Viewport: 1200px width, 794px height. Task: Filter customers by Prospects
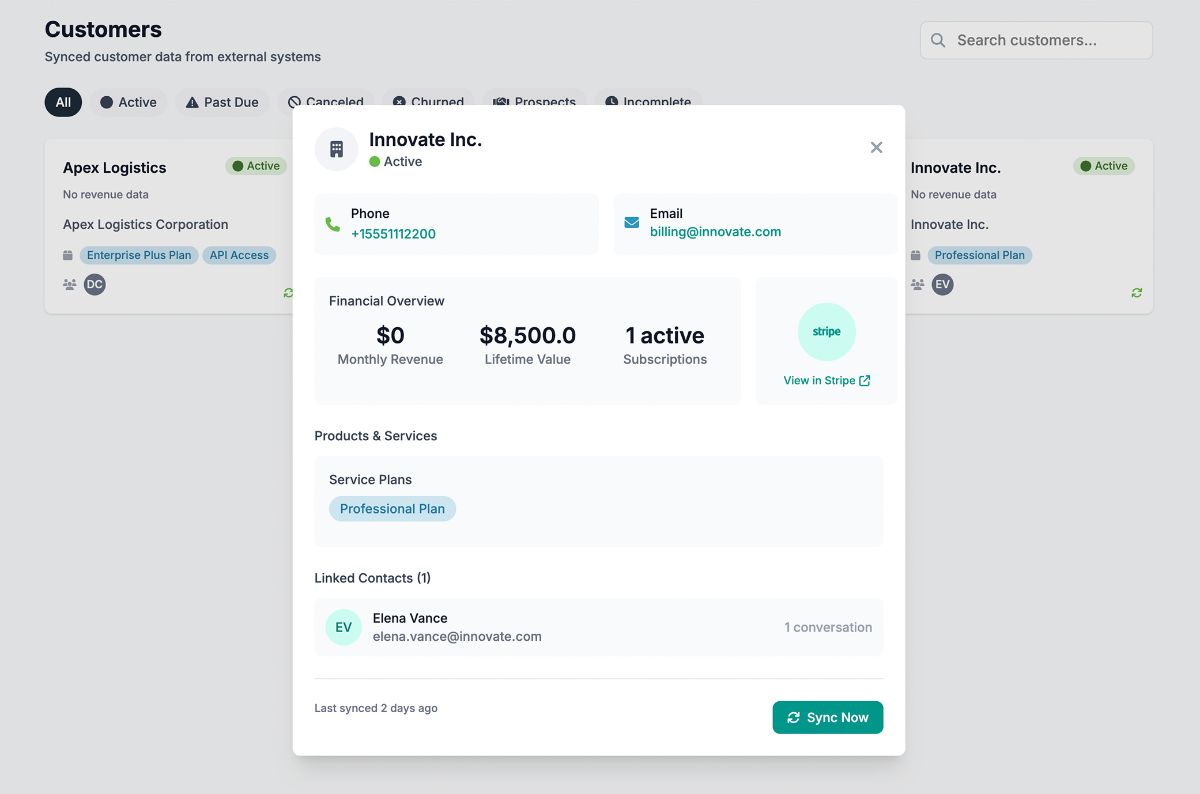534,101
